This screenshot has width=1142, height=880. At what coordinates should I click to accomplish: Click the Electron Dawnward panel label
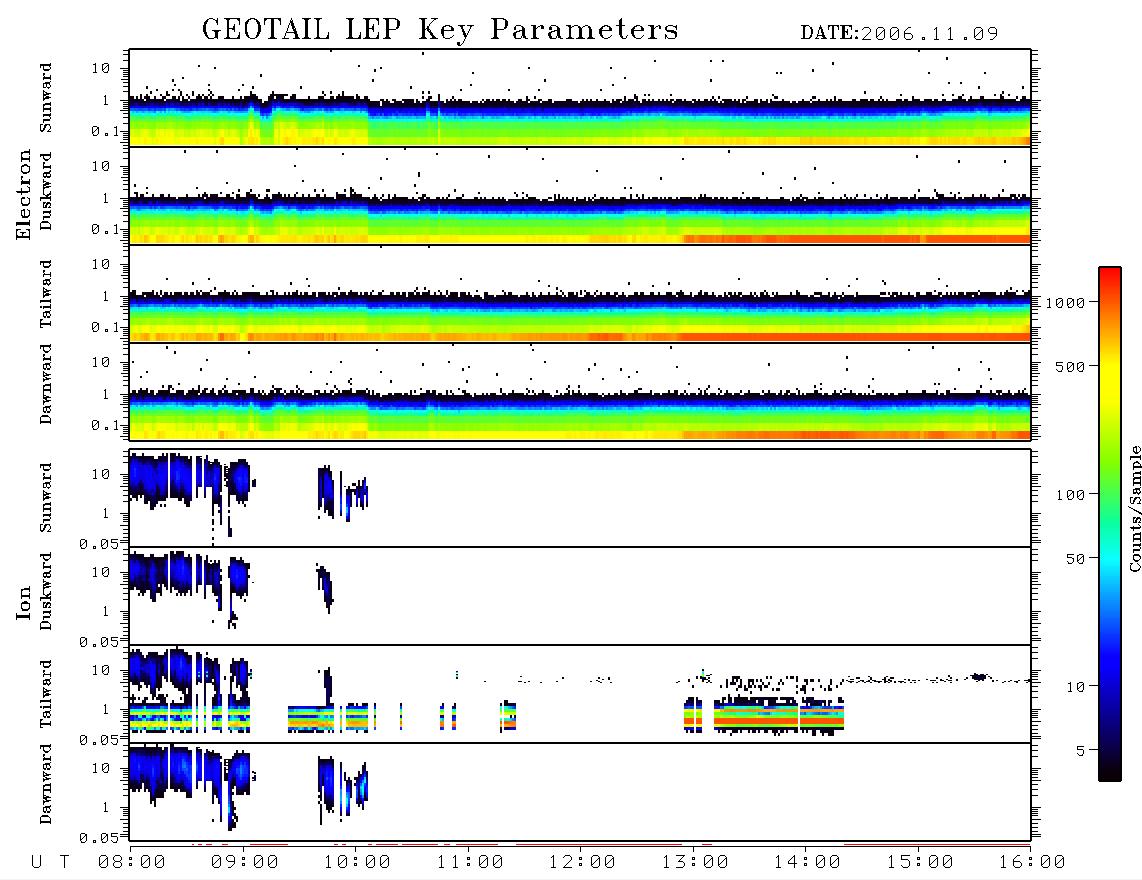[x=46, y=384]
